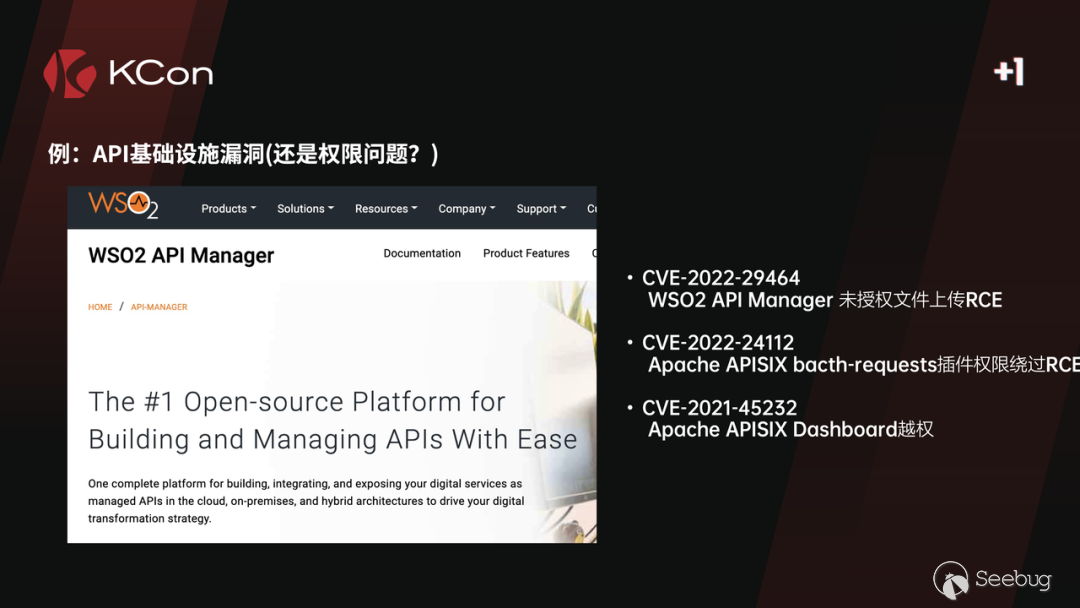Click the Apache APISIX bacth-requests line
Viewport: 1080px width, 608px height.
(x=864, y=365)
